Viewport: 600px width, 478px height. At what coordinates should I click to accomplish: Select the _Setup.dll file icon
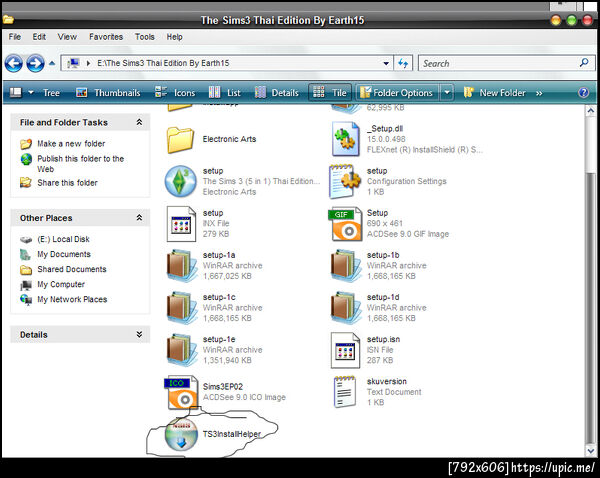346,139
